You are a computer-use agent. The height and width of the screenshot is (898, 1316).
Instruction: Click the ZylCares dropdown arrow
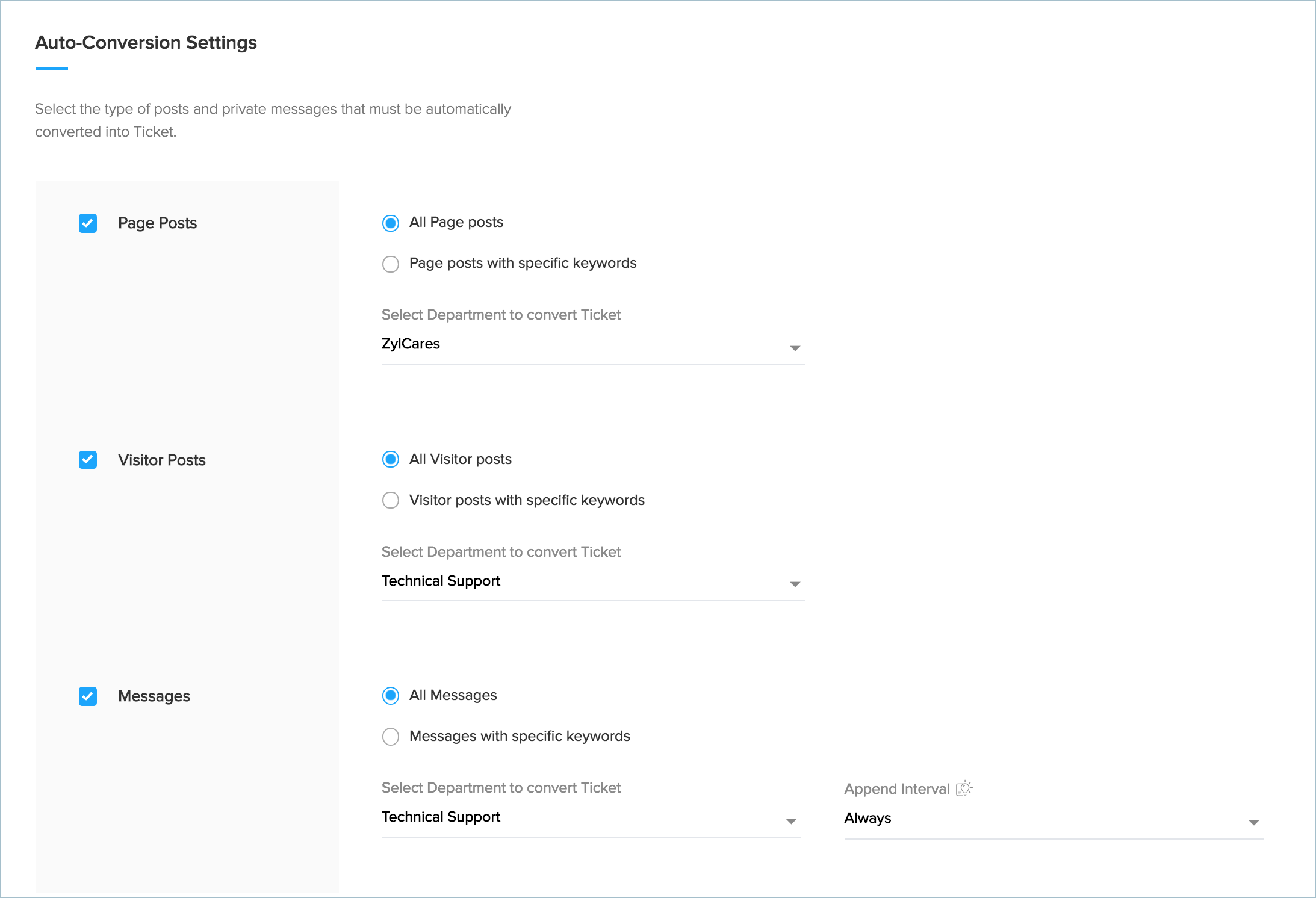795,348
